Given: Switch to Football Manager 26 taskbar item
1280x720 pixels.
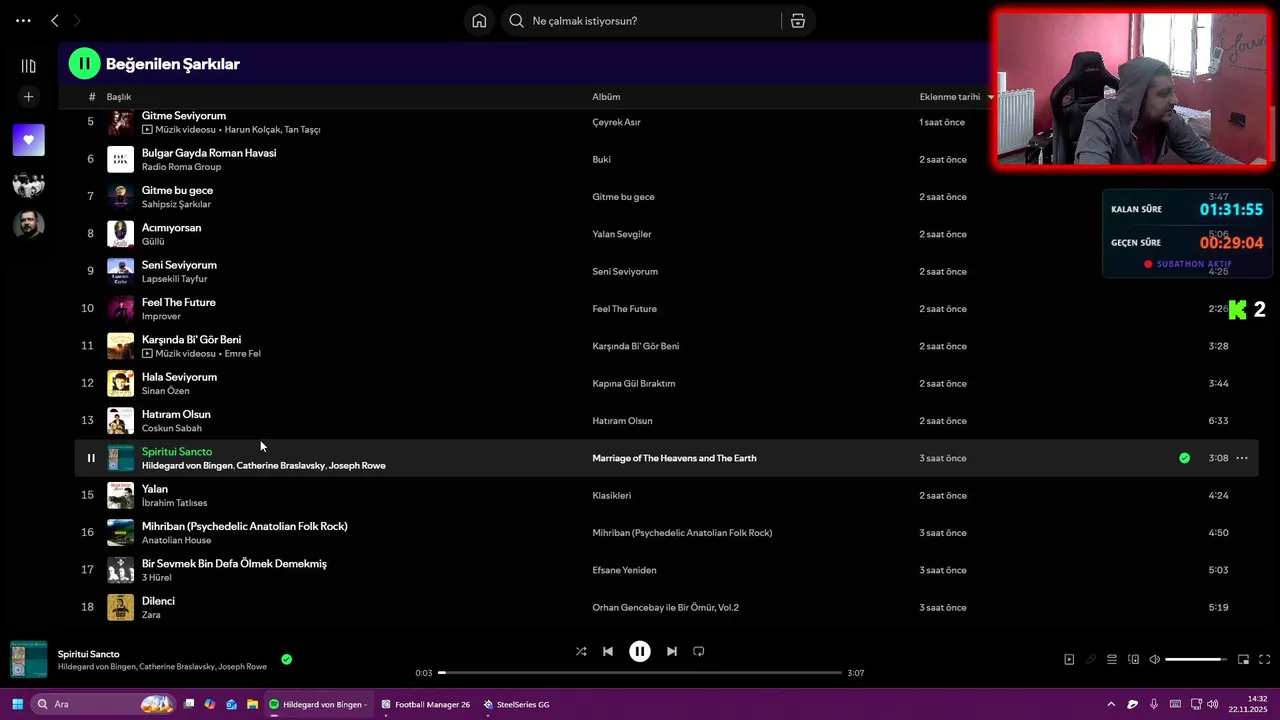Looking at the screenshot, I should coord(425,704).
